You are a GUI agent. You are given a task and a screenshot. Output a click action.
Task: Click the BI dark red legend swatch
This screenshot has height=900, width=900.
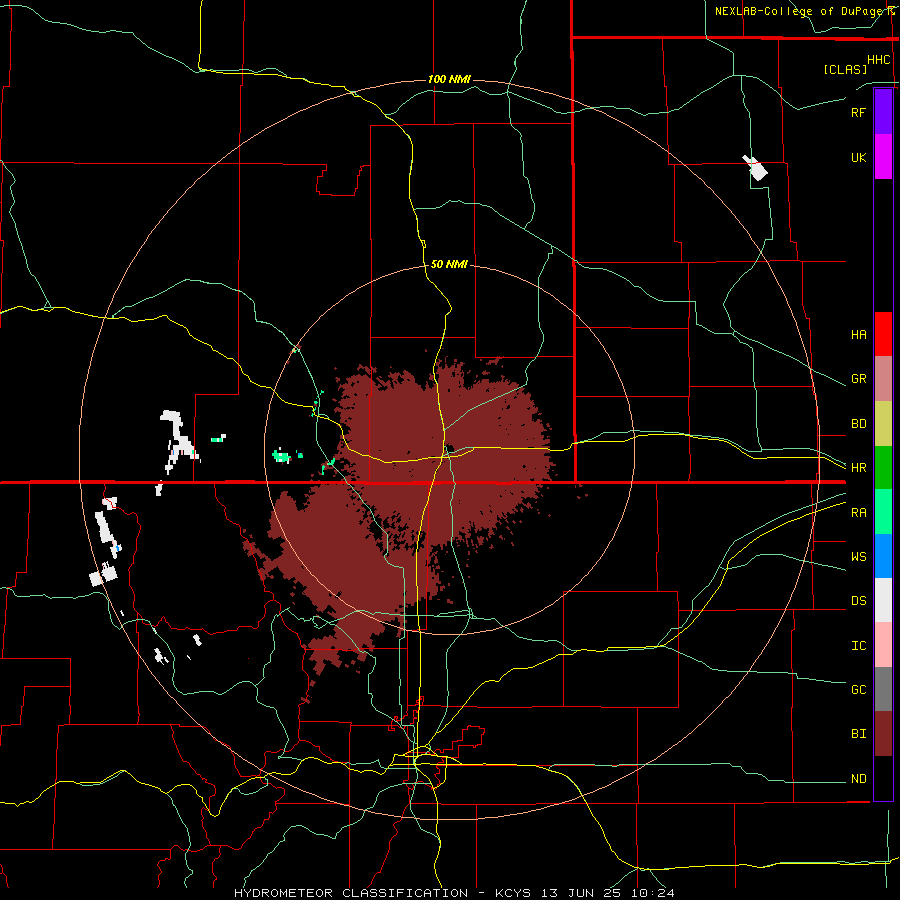click(883, 734)
